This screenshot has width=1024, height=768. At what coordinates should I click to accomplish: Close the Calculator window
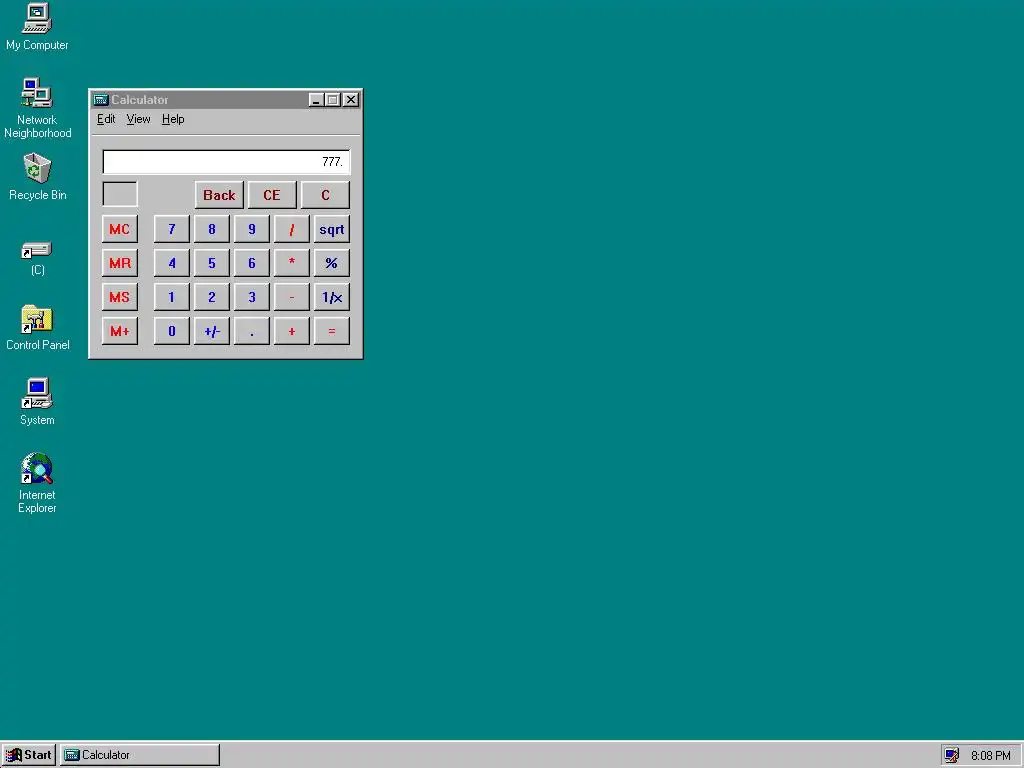(x=351, y=100)
